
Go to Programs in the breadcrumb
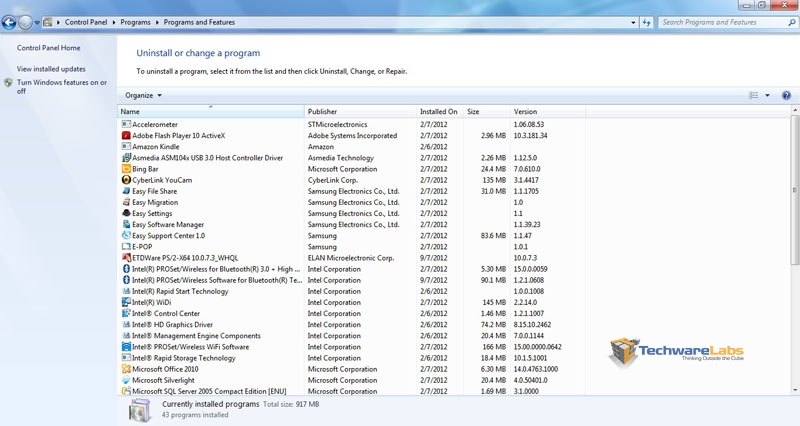tap(135, 22)
